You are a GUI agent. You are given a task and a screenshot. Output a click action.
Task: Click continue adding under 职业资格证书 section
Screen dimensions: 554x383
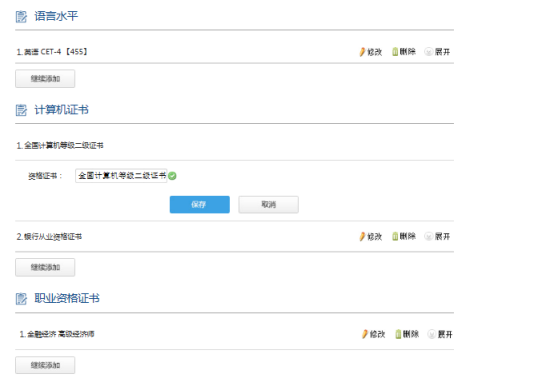(45, 365)
